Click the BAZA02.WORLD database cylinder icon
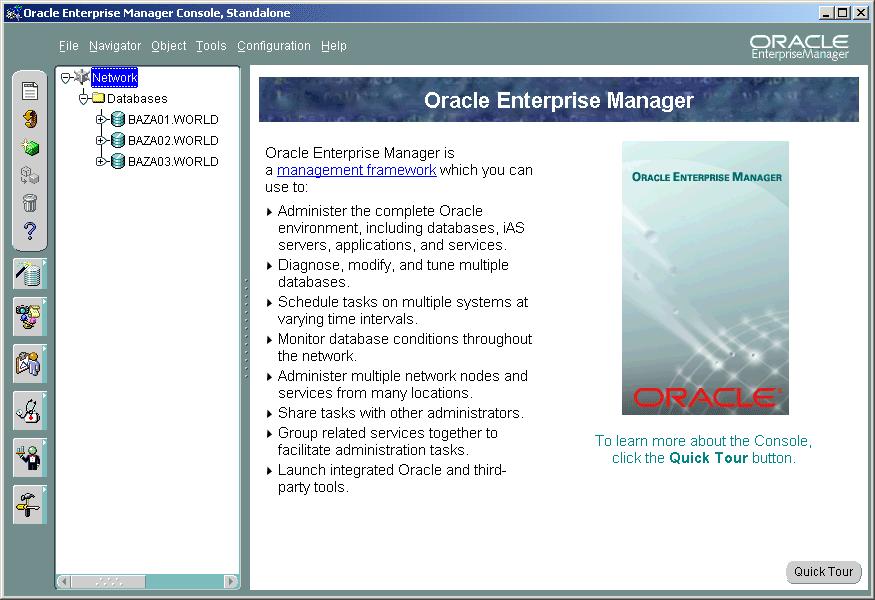This screenshot has width=875, height=600. tap(118, 140)
